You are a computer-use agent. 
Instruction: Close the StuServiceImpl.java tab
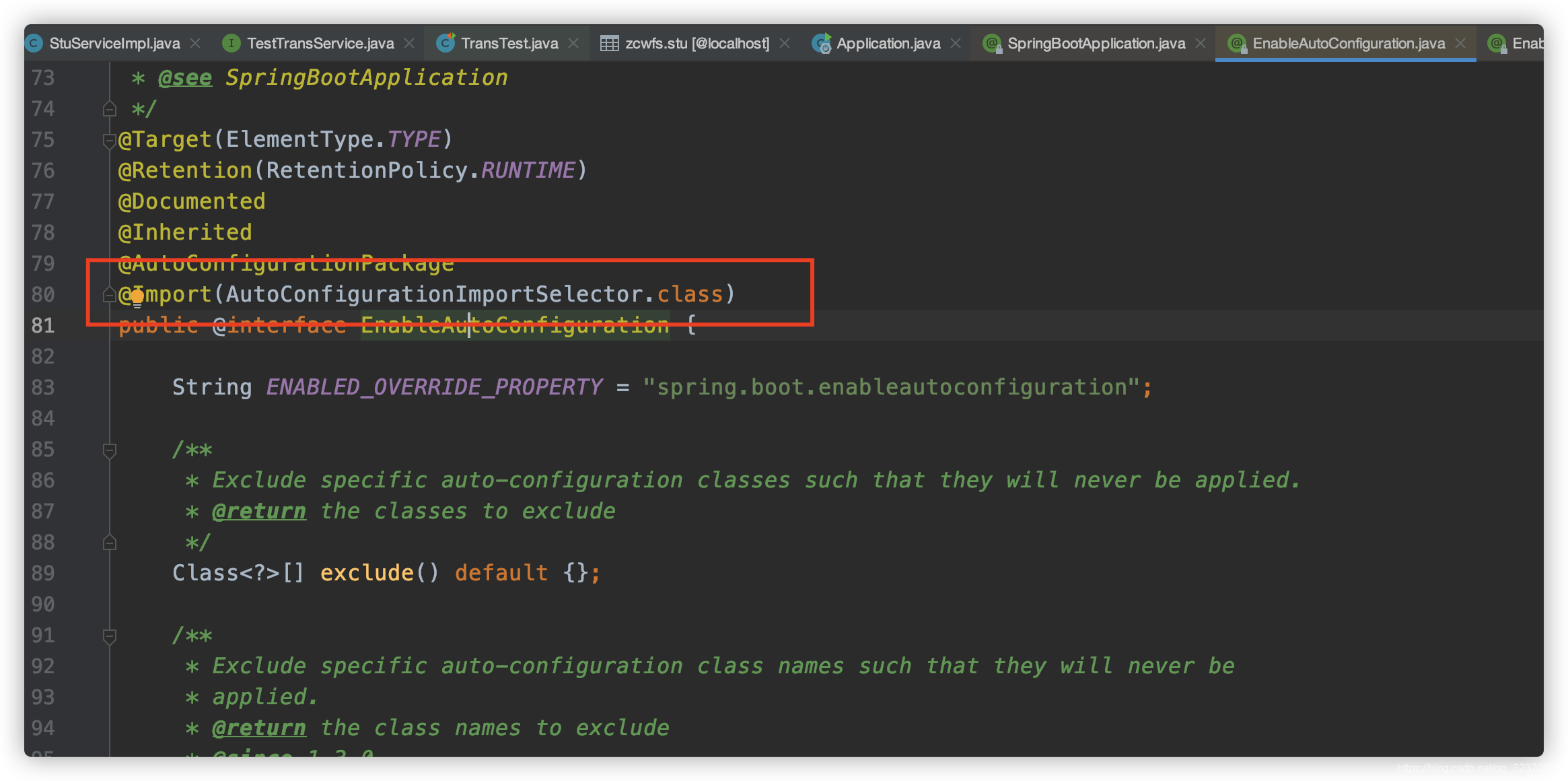click(x=195, y=44)
